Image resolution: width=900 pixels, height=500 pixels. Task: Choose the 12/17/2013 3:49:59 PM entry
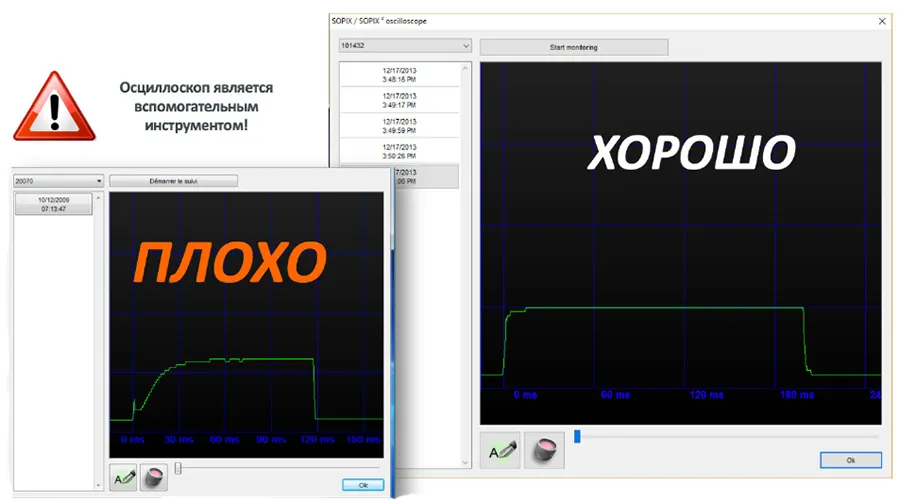399,126
